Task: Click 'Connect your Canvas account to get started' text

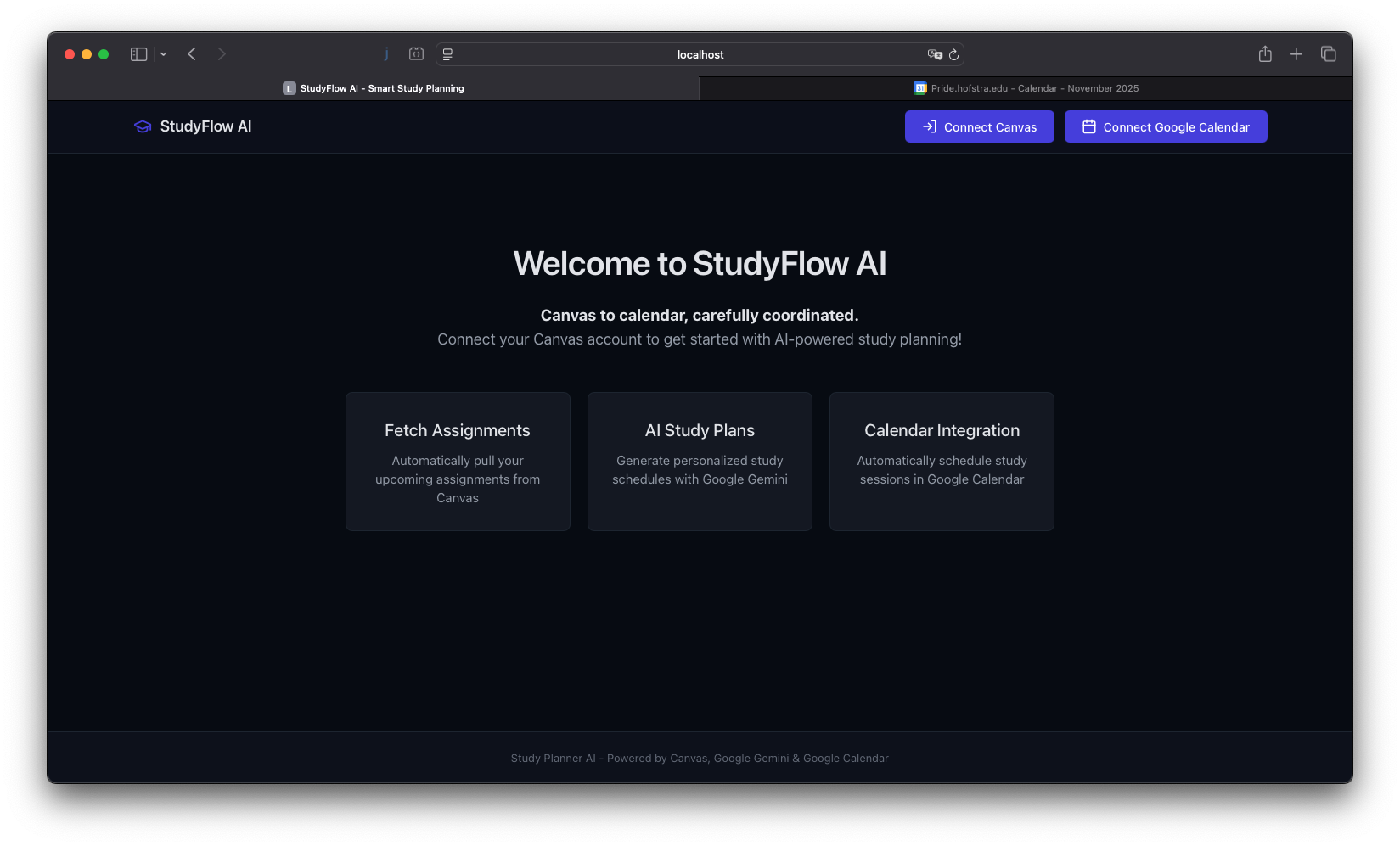Action: tap(700, 339)
